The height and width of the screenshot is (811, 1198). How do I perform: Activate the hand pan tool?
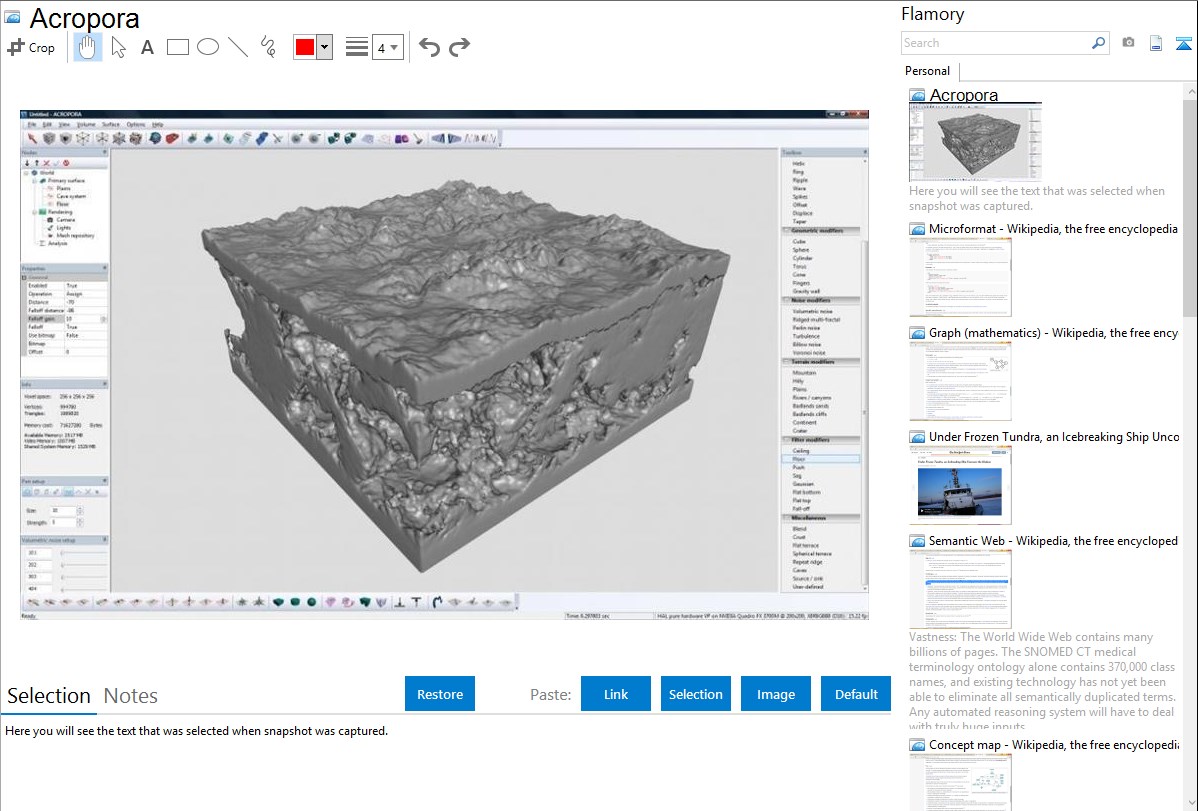coord(88,47)
